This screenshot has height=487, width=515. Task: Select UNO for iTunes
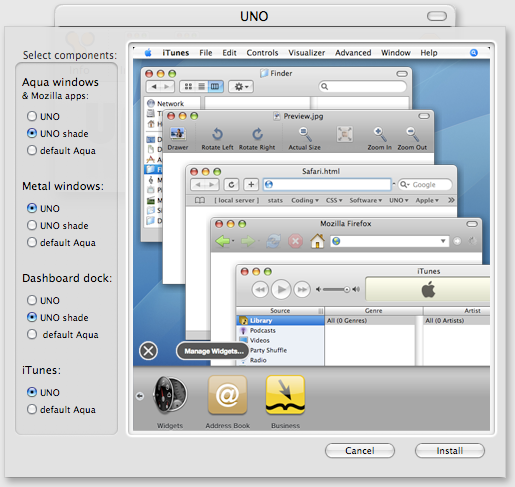(32, 392)
